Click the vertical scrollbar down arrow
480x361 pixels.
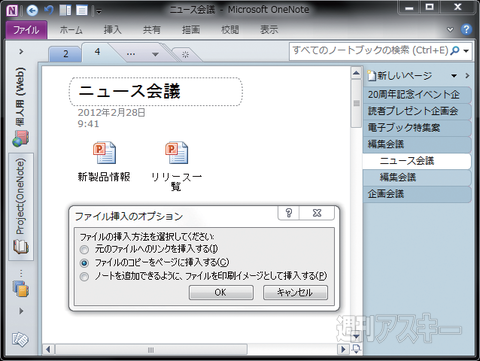[x=356, y=336]
